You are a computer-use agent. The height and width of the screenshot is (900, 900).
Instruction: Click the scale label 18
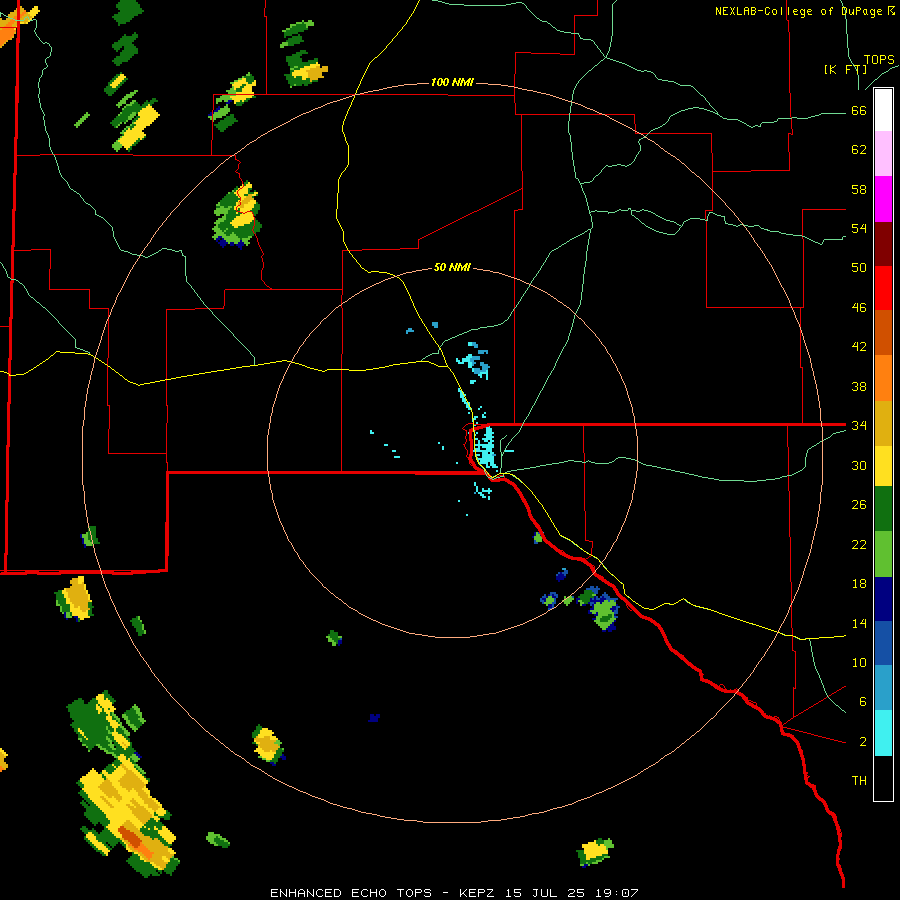pyautogui.click(x=859, y=584)
